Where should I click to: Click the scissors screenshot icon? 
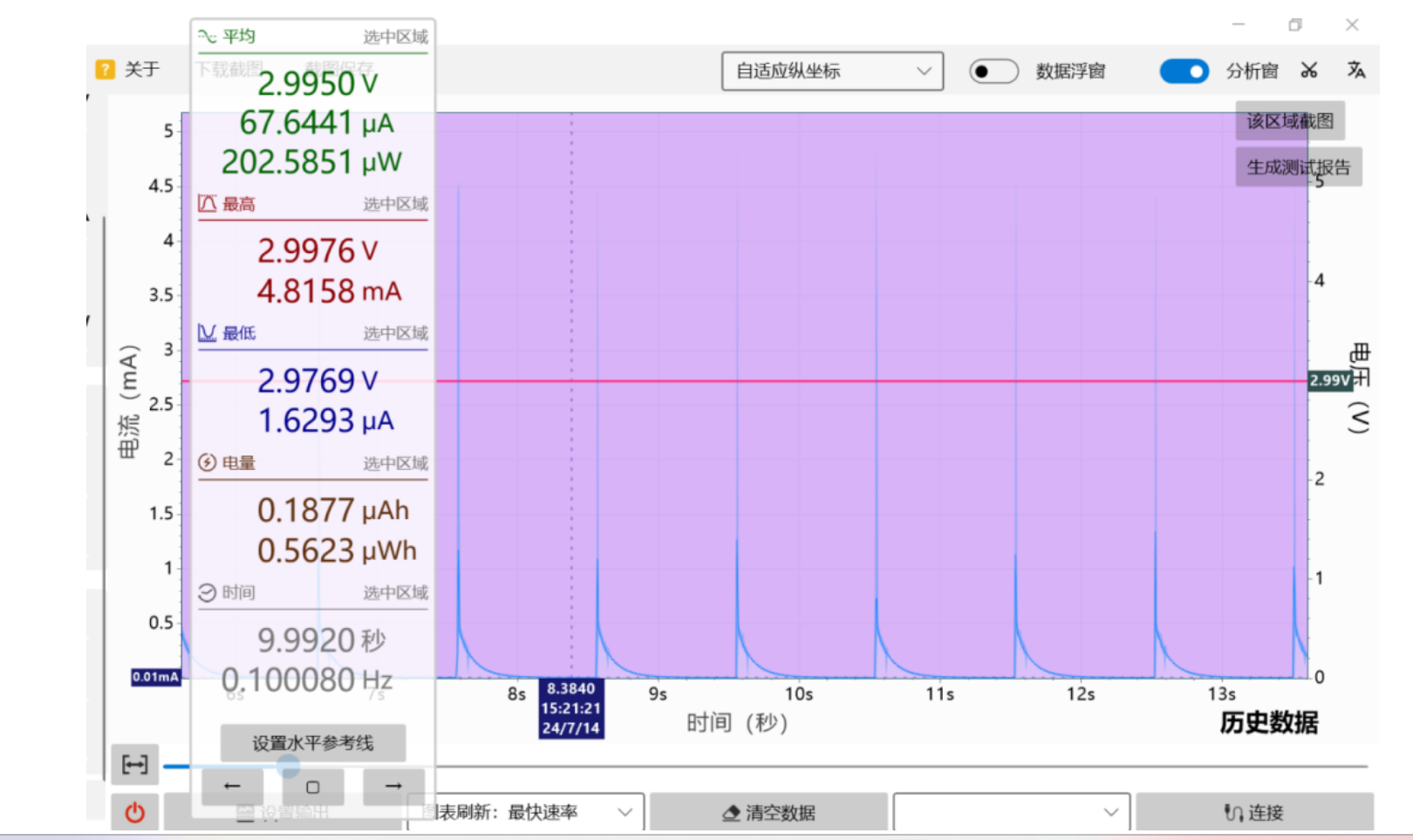(1308, 71)
